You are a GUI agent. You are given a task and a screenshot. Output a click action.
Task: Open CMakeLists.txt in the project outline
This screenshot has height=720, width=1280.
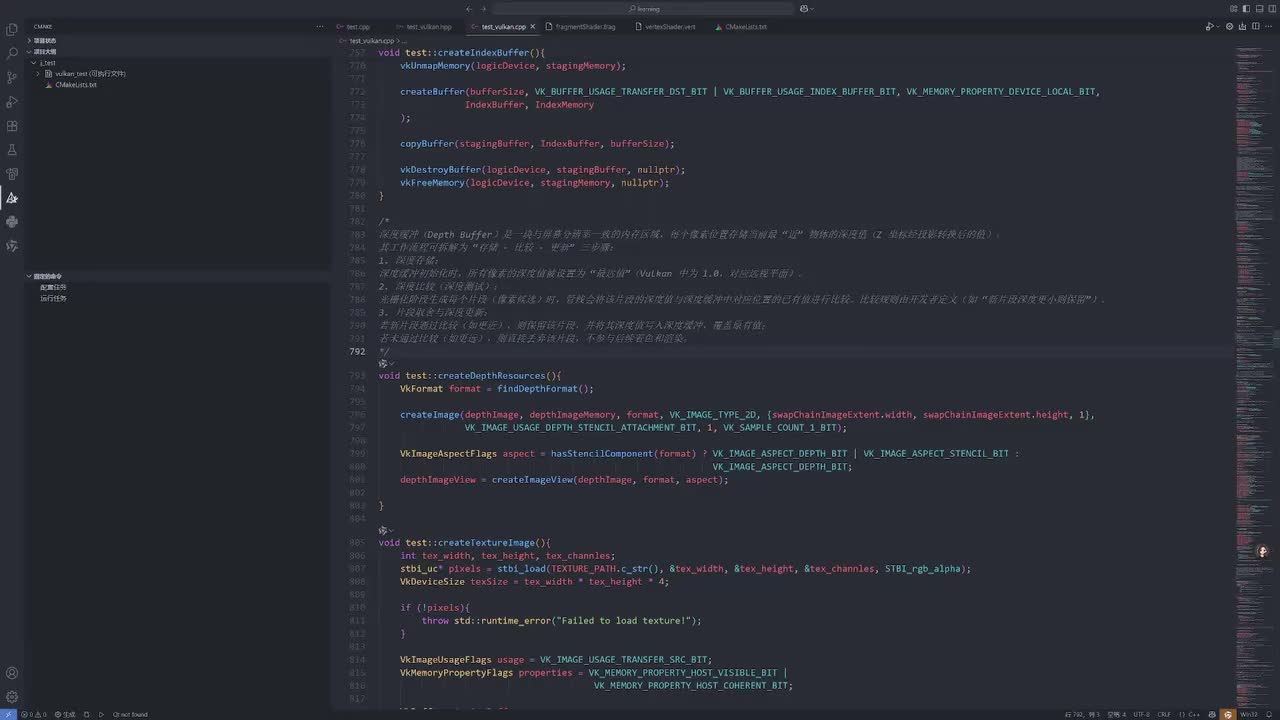[76, 85]
